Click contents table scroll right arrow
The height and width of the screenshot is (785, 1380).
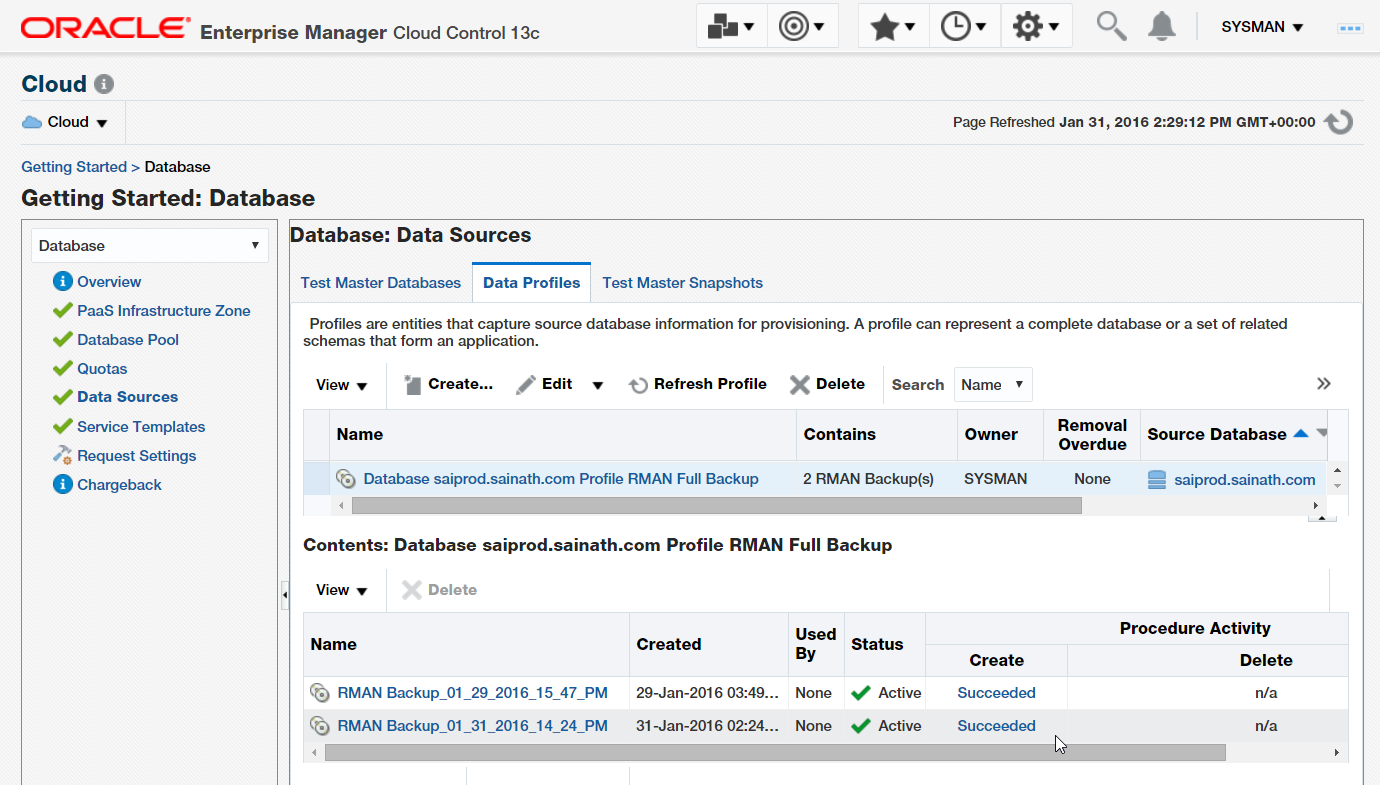(x=1337, y=752)
